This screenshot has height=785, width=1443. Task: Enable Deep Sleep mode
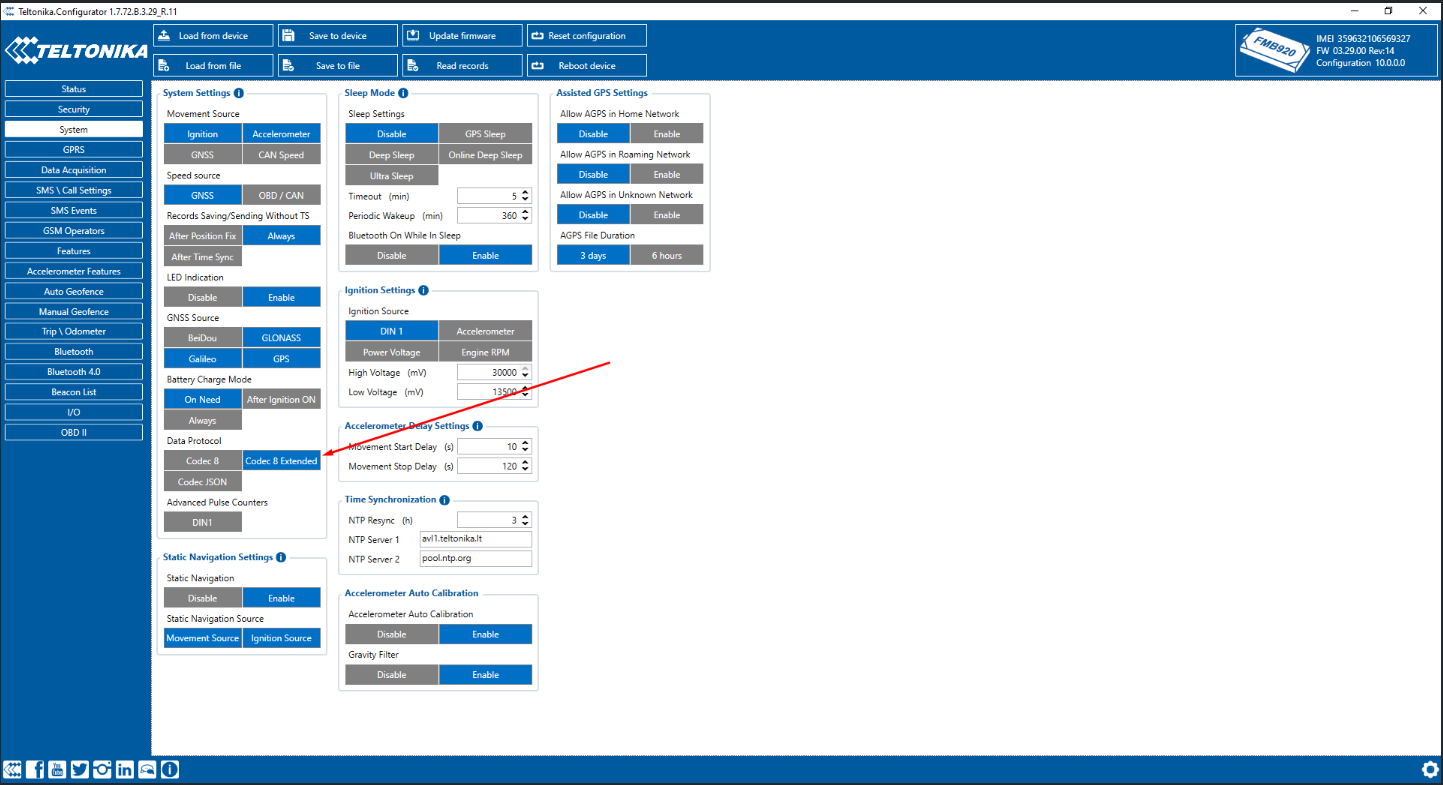391,155
